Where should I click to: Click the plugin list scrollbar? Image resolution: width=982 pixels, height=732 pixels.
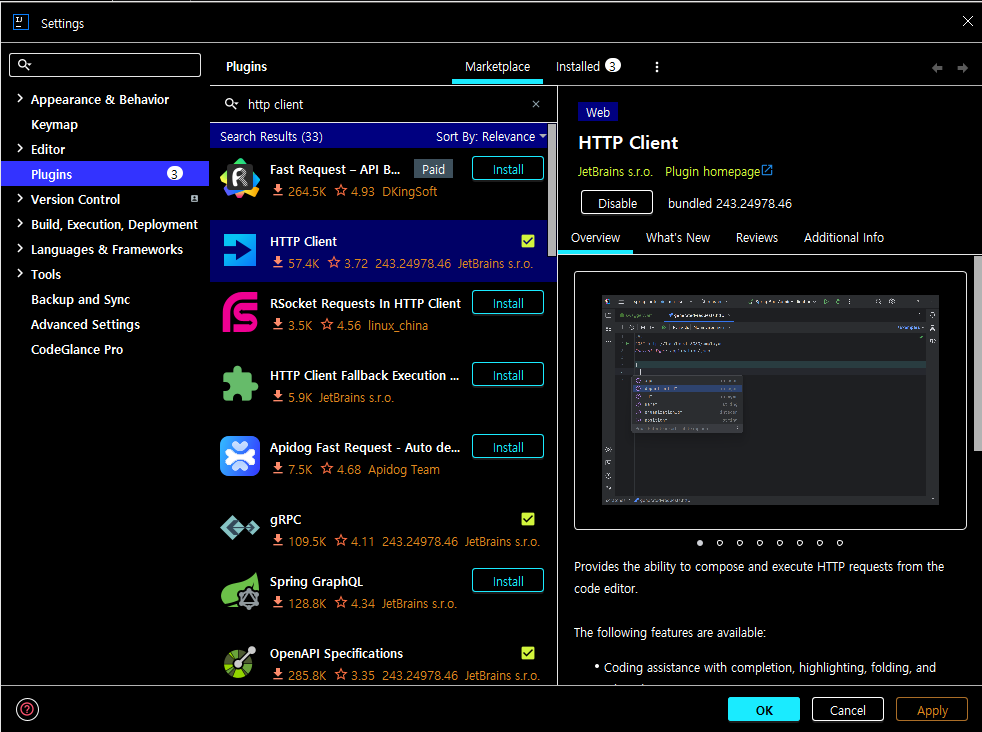pos(552,190)
